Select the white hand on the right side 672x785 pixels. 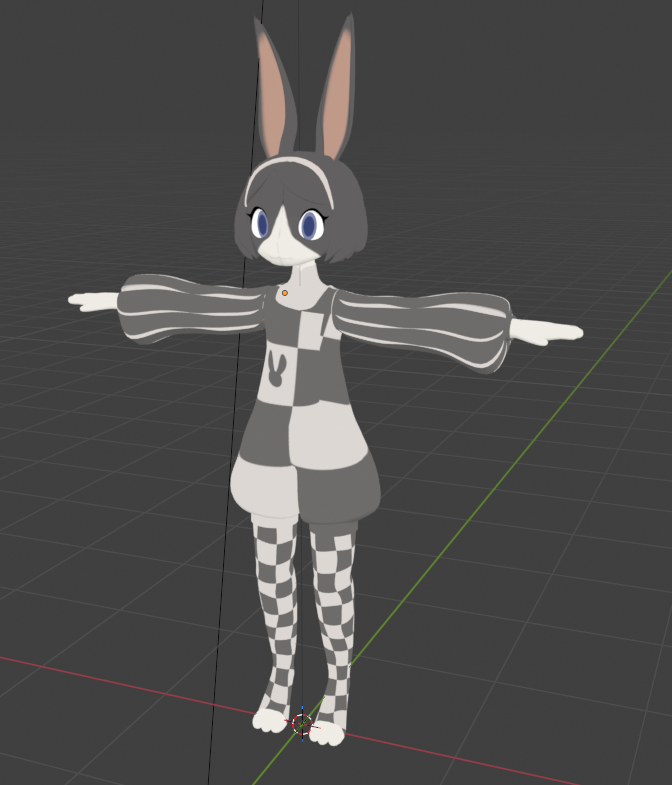pos(545,332)
